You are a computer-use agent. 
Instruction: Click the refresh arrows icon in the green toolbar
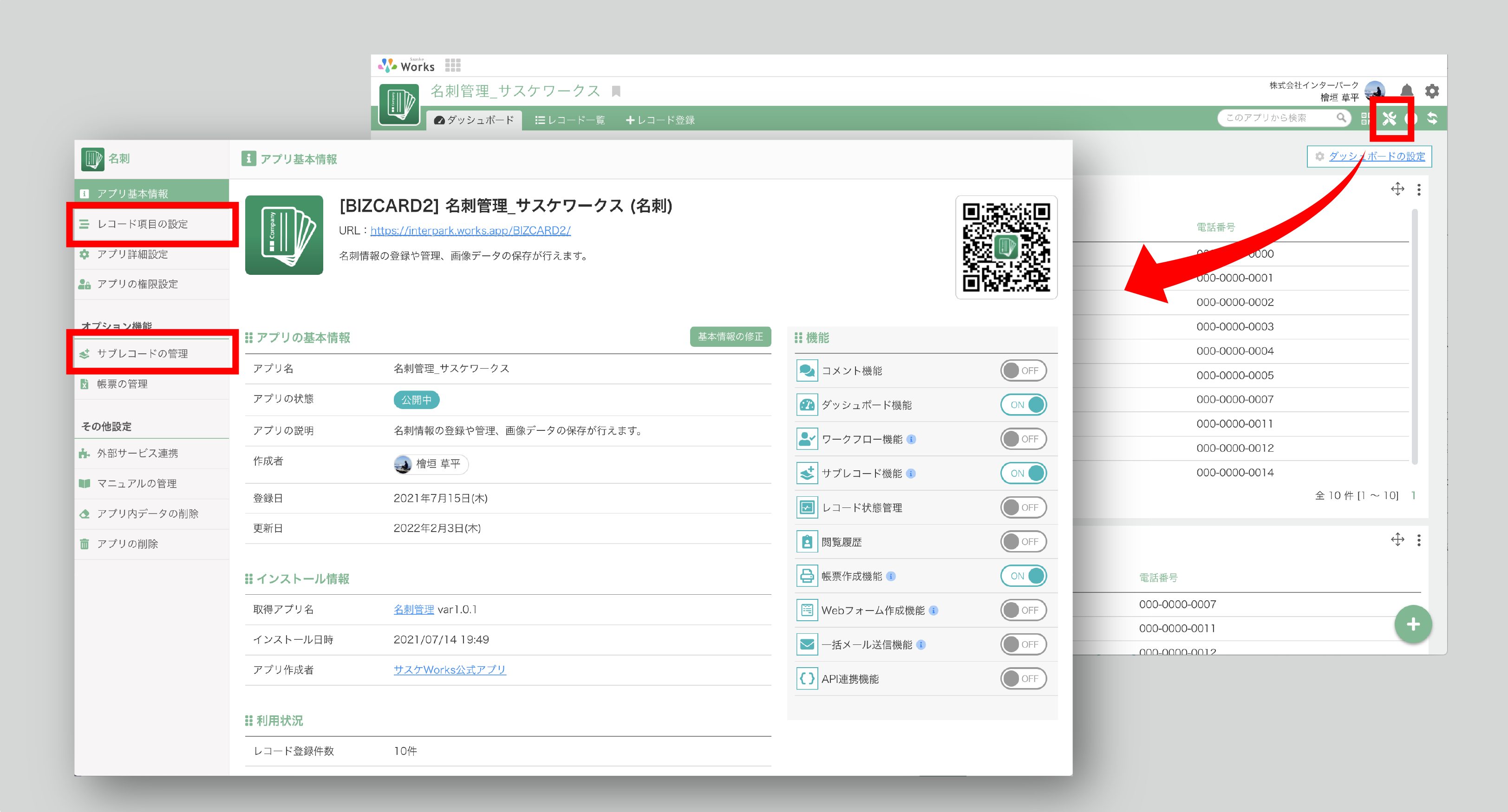(x=1432, y=118)
